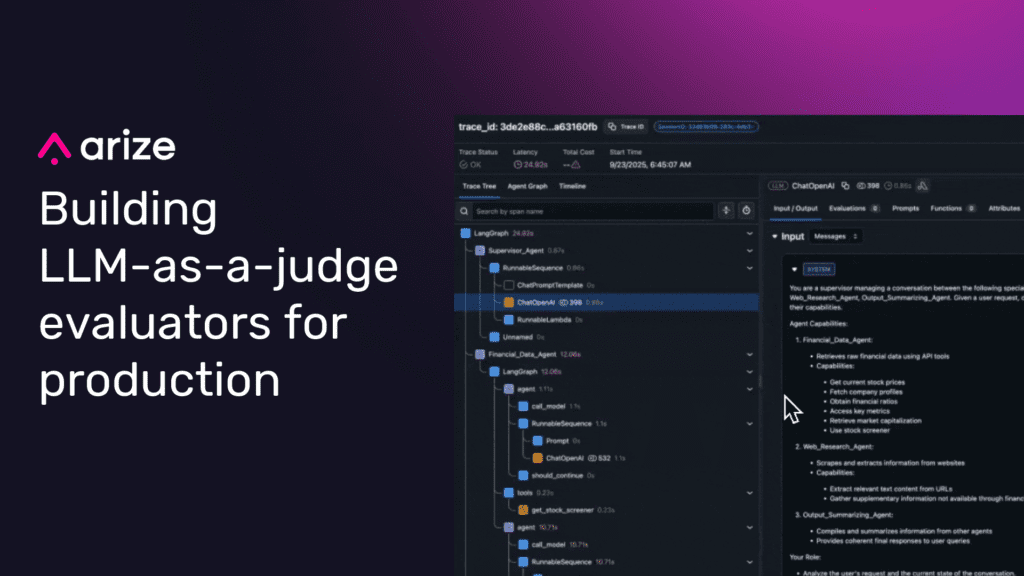Screen dimensions: 1024x576
Task: Collapse the Financial_Data_Agent row chevron
Action: tap(750, 355)
